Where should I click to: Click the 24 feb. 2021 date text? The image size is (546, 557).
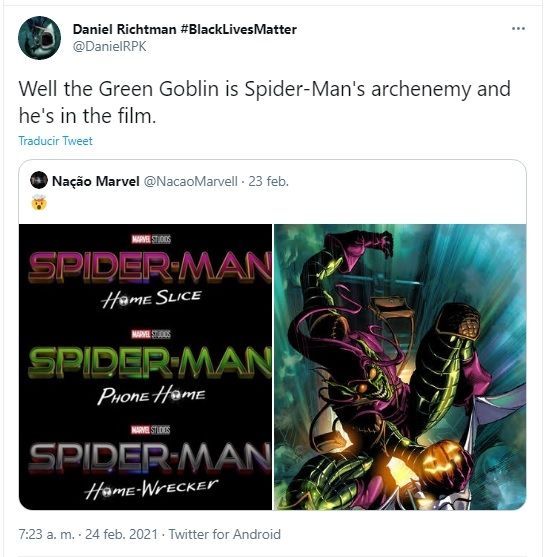tap(121, 534)
